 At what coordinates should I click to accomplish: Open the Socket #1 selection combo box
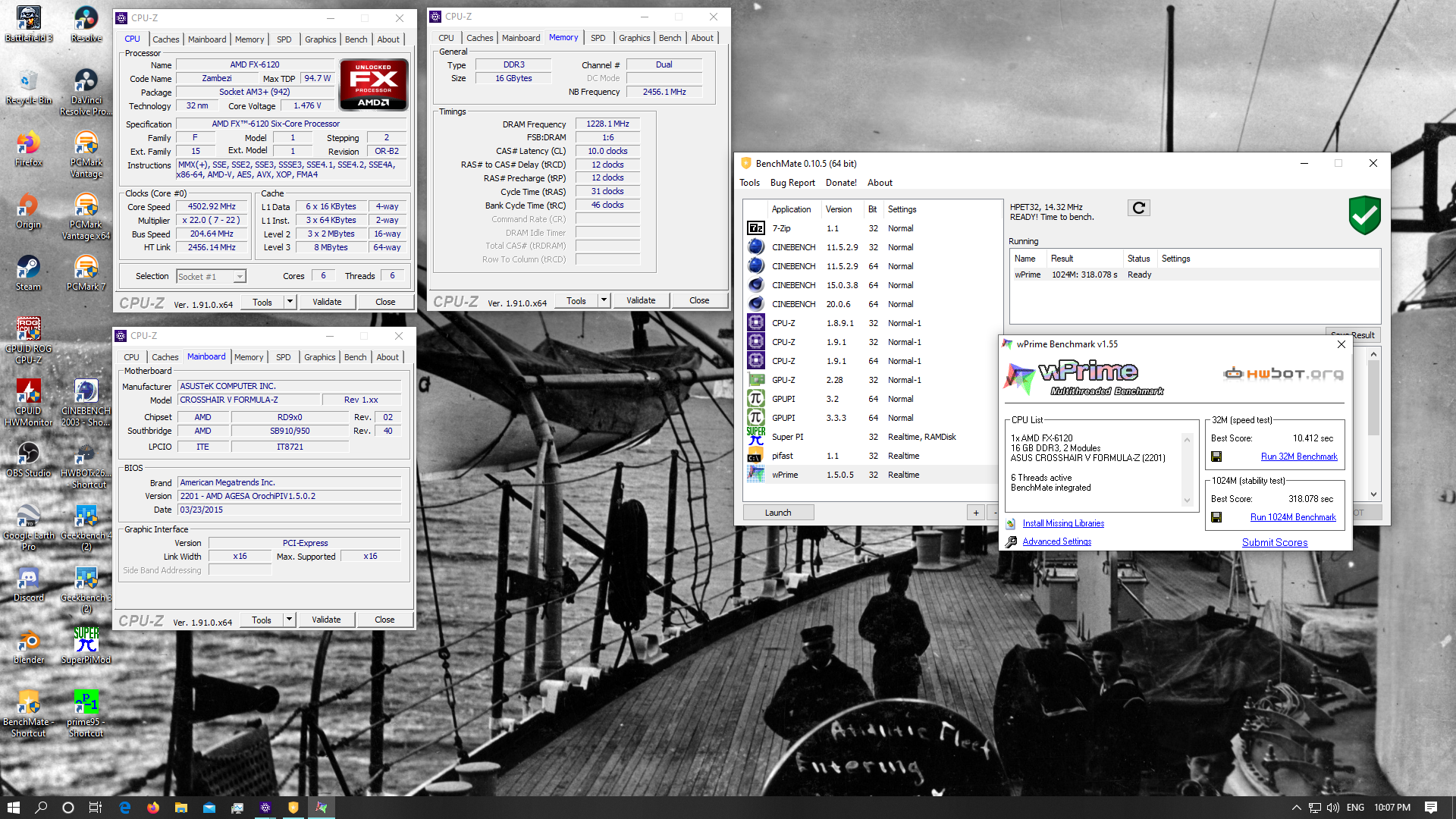211,277
